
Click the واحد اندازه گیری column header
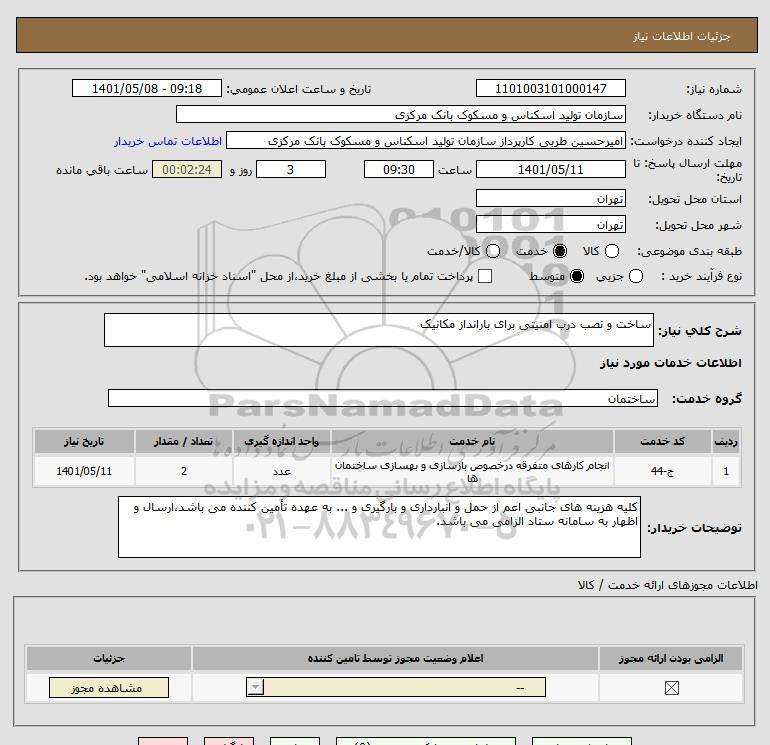(x=281, y=441)
